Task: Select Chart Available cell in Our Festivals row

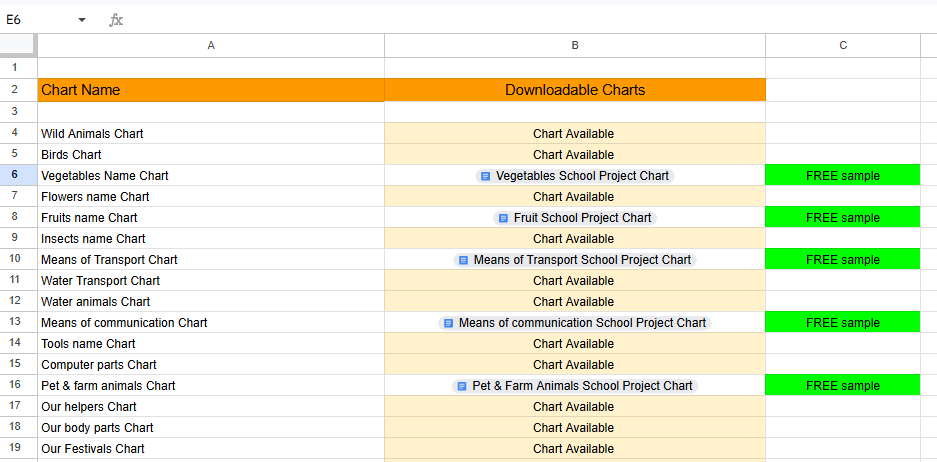Action: (x=575, y=448)
